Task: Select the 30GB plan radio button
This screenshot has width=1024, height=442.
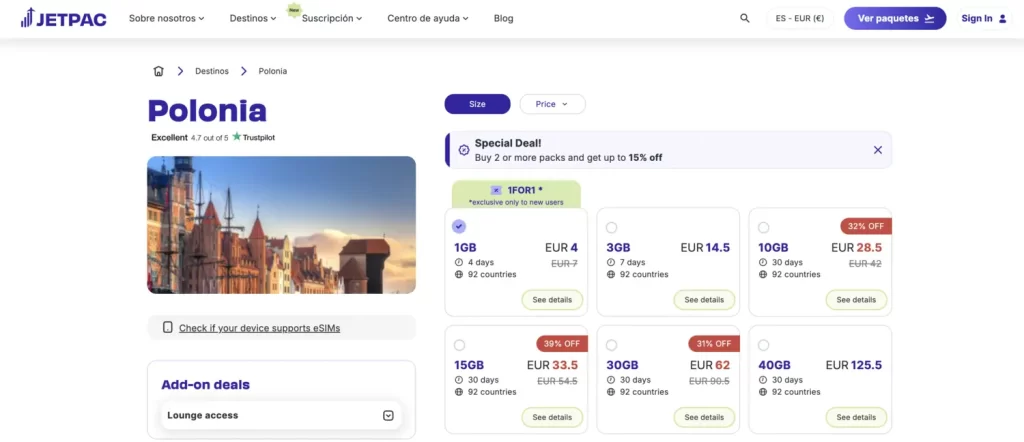Action: (611, 345)
